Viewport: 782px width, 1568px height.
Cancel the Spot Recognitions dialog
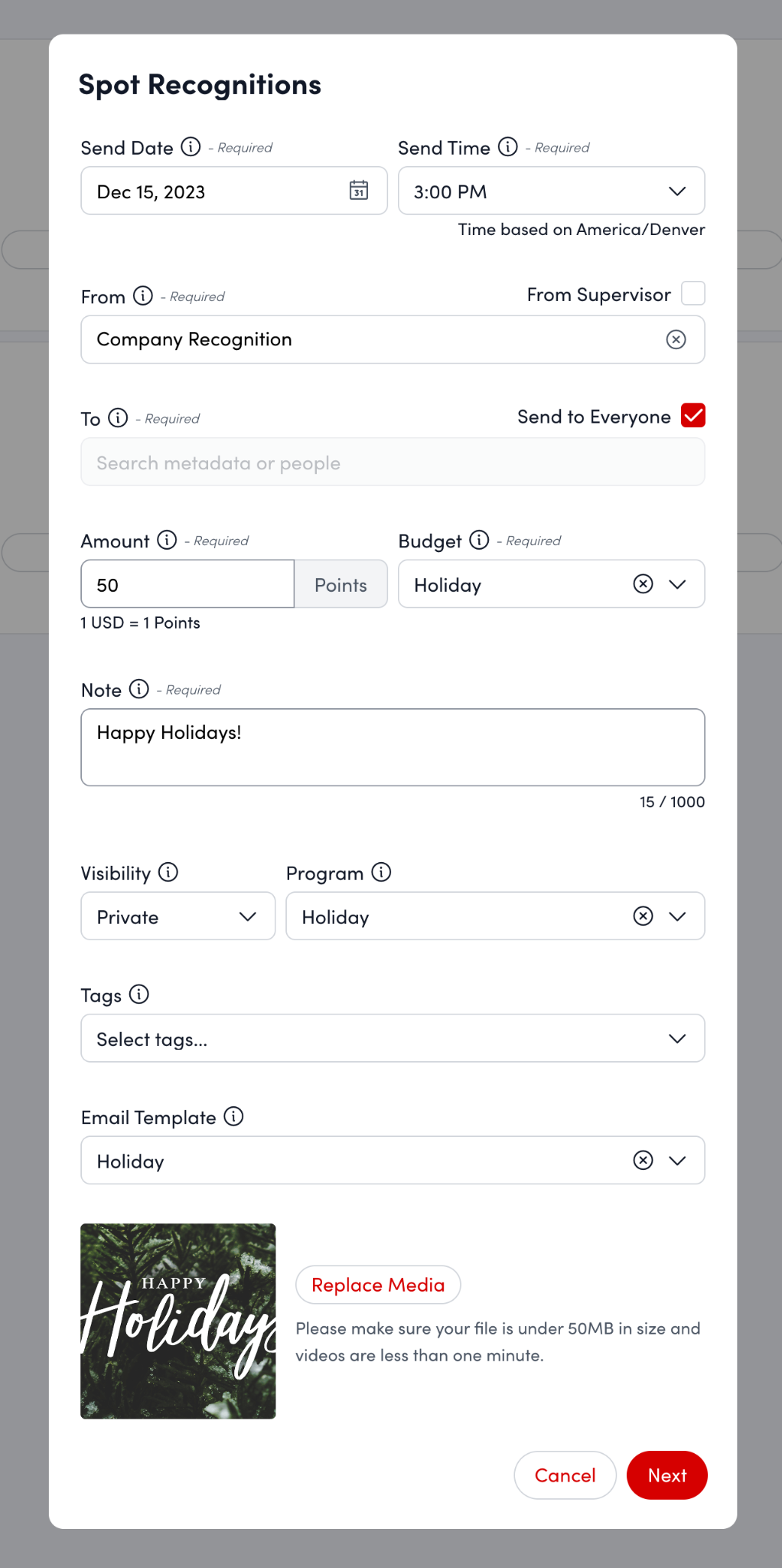565,1475
